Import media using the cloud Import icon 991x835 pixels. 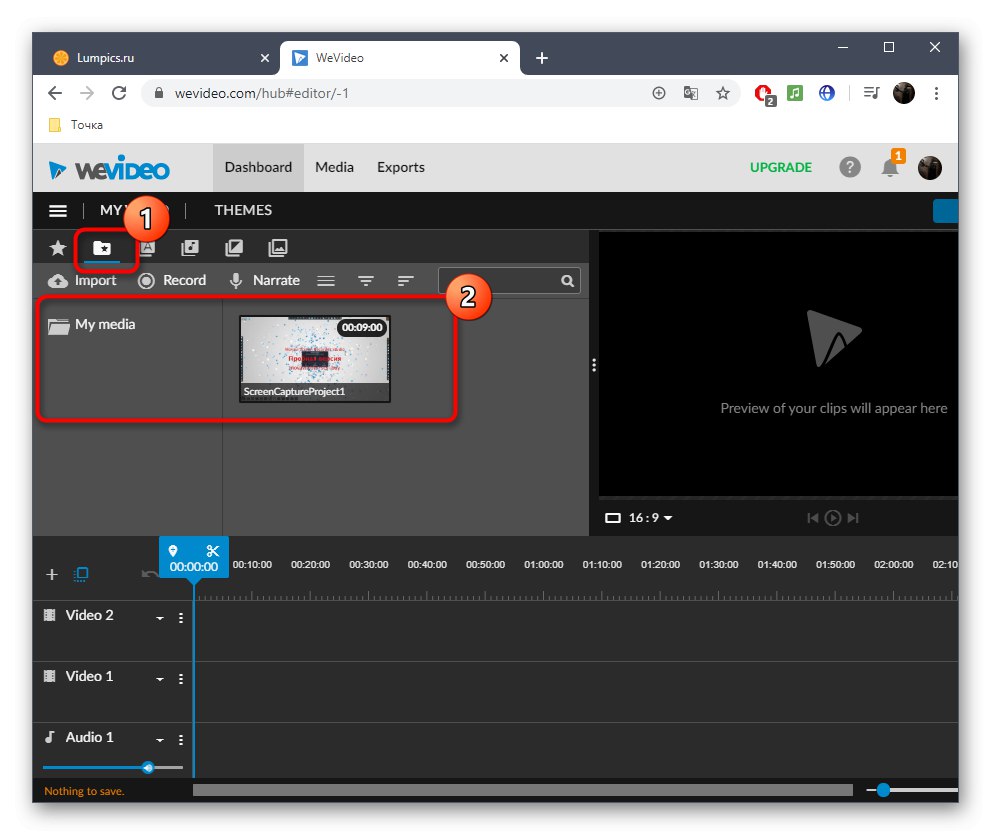pyautogui.click(x=58, y=280)
